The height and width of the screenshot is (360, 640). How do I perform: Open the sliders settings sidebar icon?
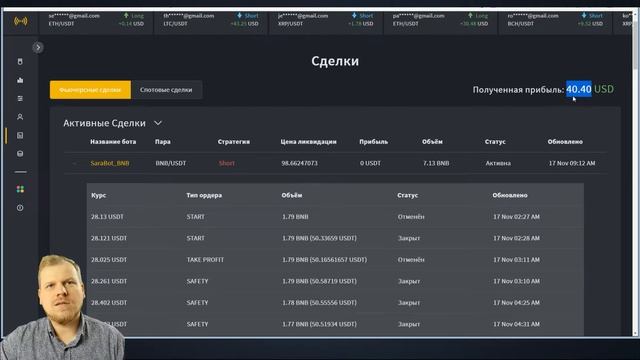[x=20, y=98]
